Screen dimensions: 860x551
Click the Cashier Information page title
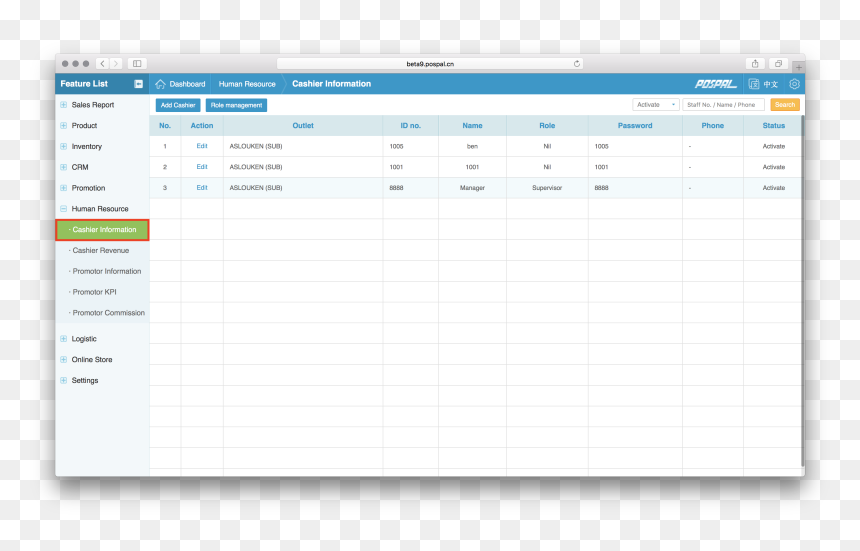331,84
